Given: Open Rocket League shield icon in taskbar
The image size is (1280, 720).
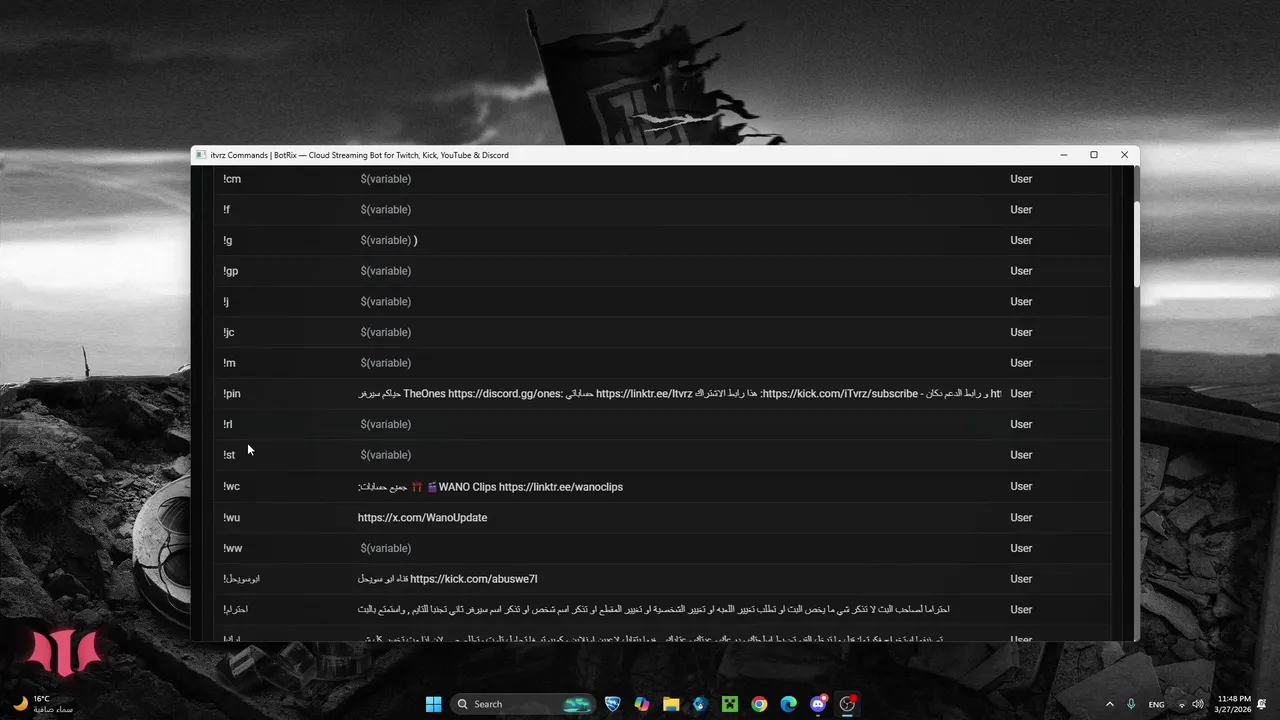Looking at the screenshot, I should point(613,704).
